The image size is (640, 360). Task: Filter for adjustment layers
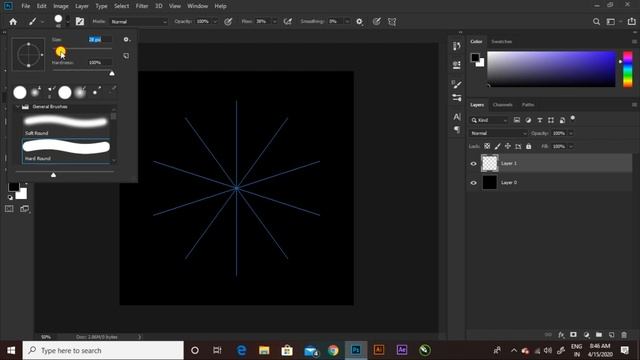pyautogui.click(x=528, y=120)
